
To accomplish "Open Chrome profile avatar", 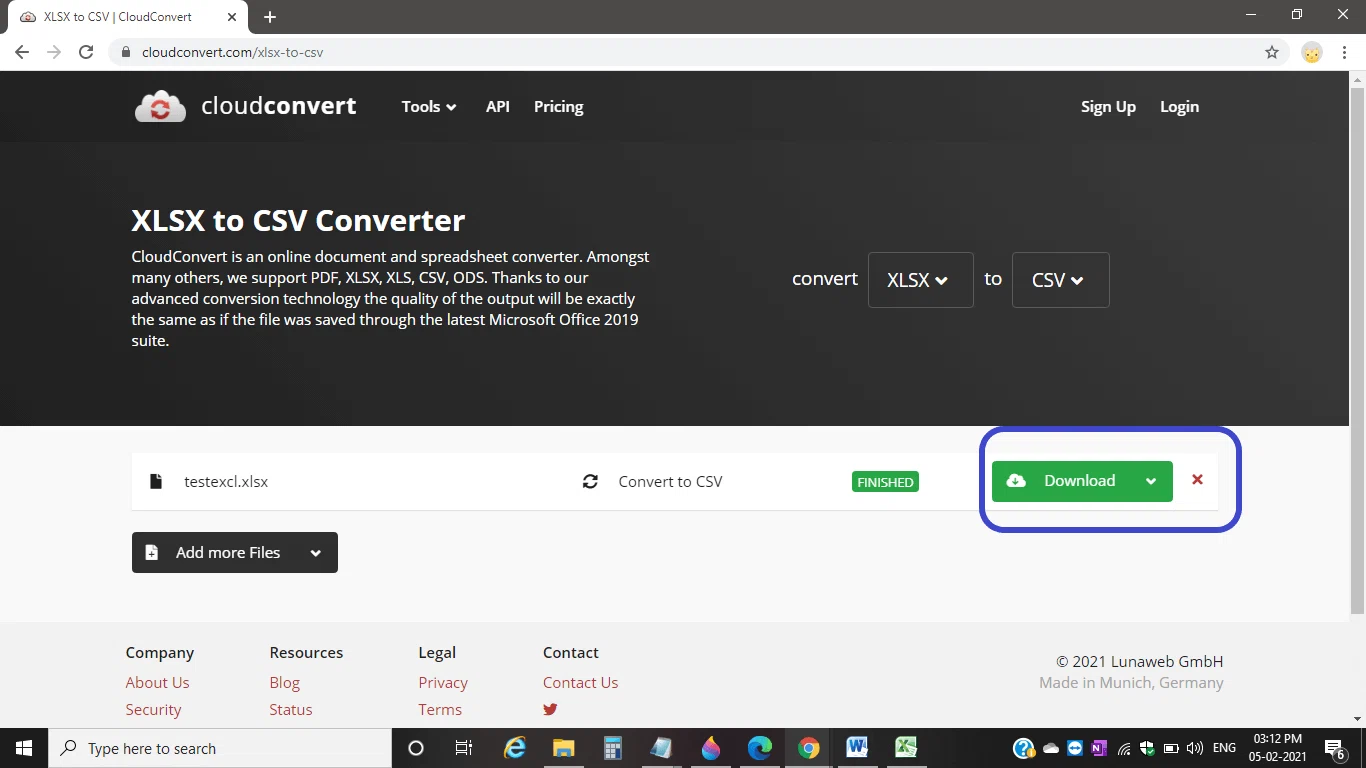I will pos(1312,52).
